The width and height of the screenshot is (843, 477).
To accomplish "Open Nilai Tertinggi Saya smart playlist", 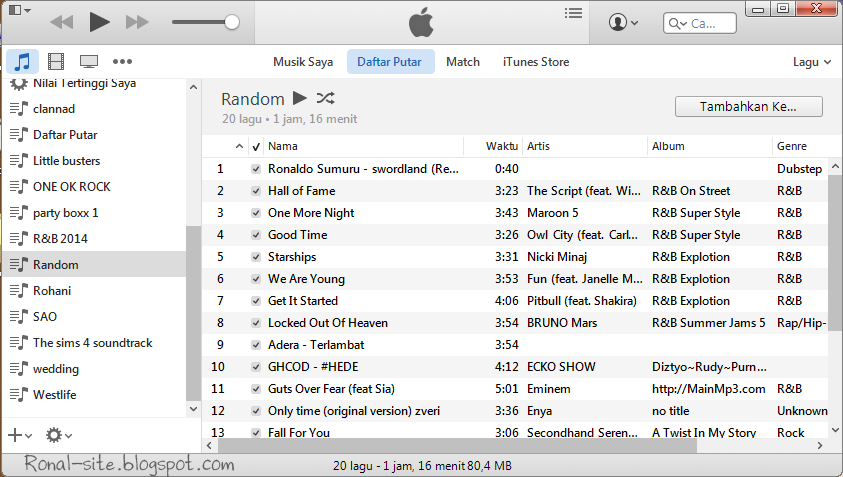I will (94, 84).
